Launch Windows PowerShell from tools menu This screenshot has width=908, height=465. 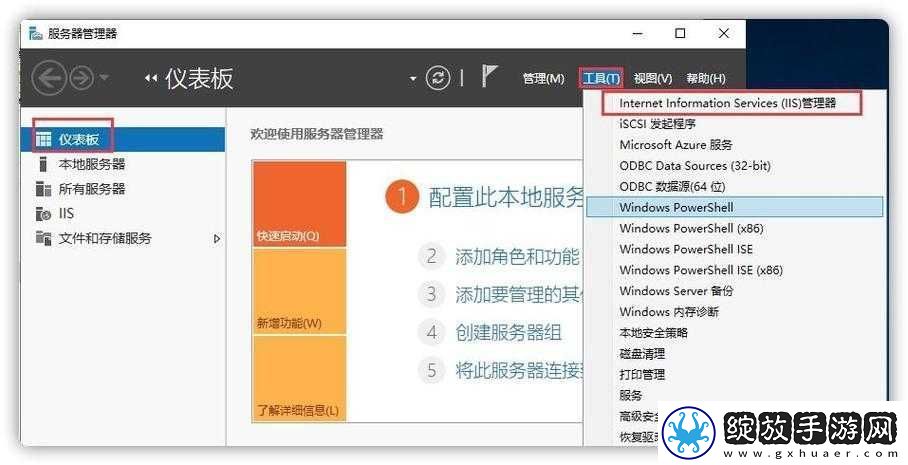pyautogui.click(x=734, y=207)
